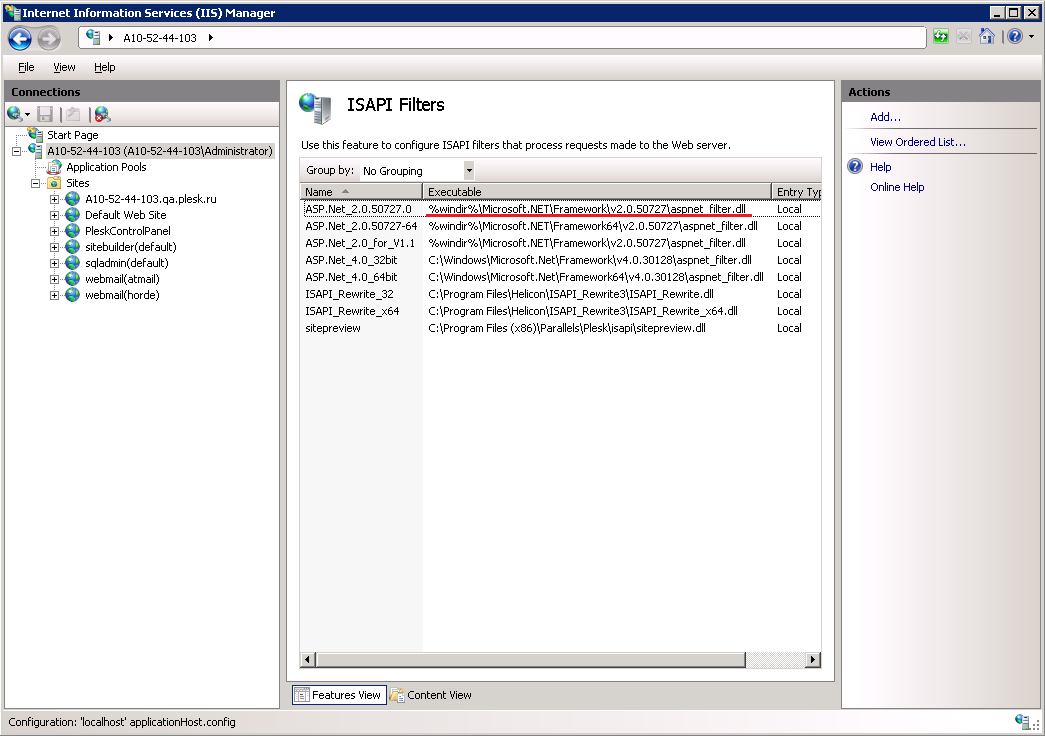Open the File menu
The width and height of the screenshot is (1045, 736).
tap(26, 67)
